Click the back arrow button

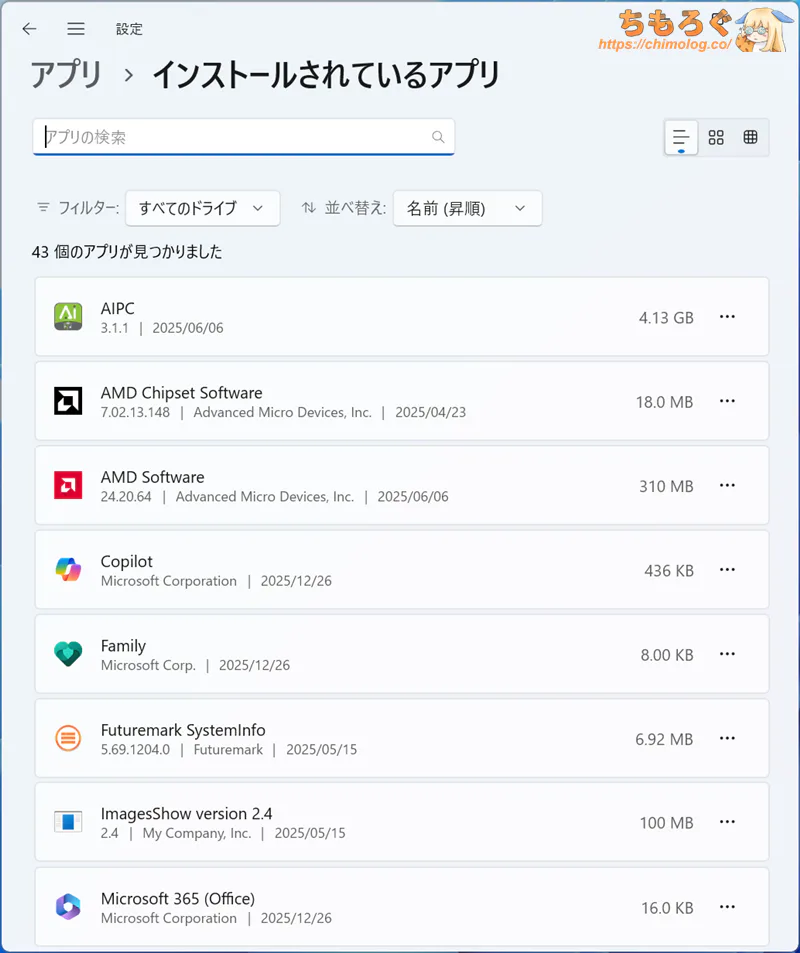coord(29,29)
